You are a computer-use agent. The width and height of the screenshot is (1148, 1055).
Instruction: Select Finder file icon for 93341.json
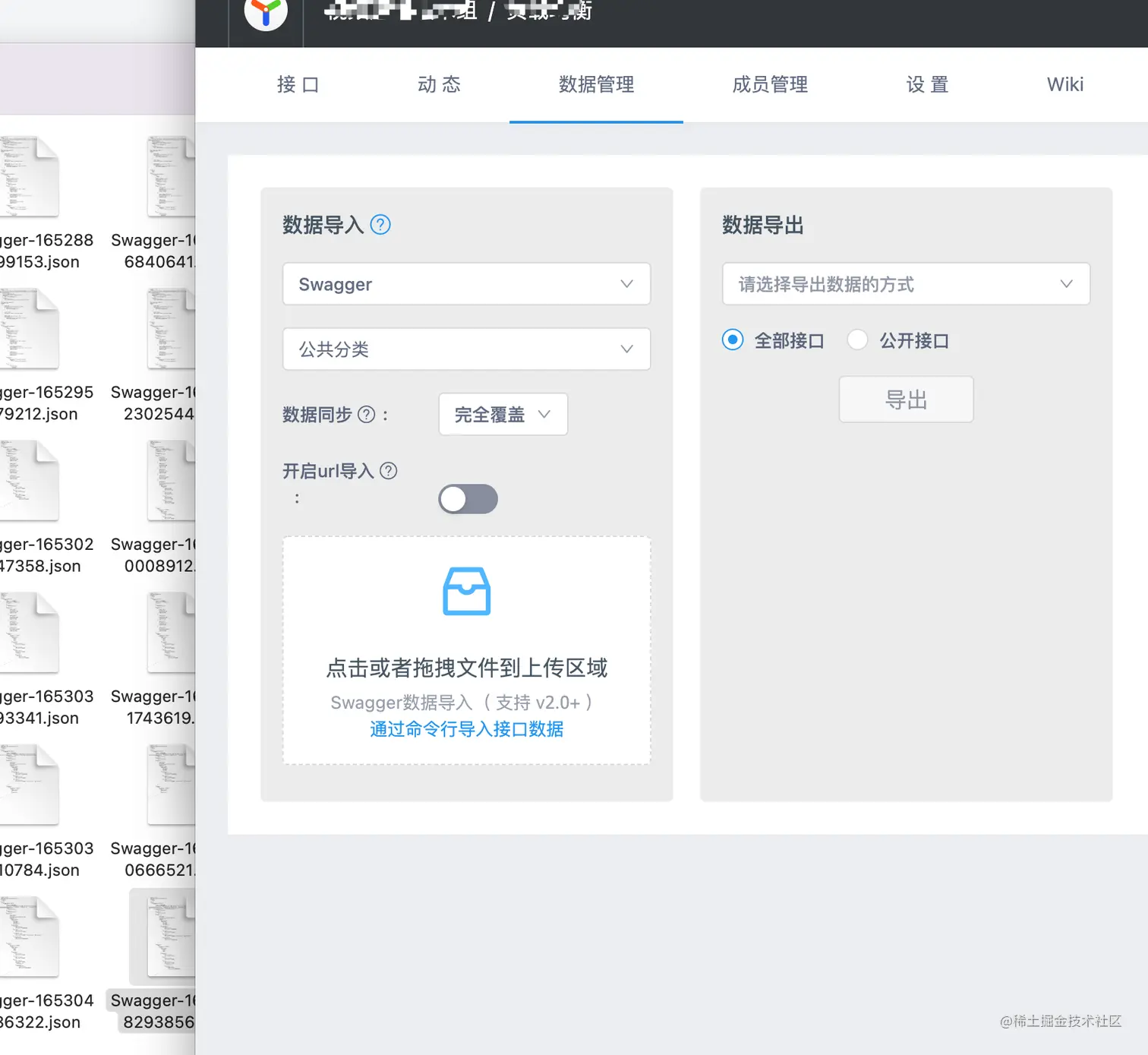click(x=29, y=633)
